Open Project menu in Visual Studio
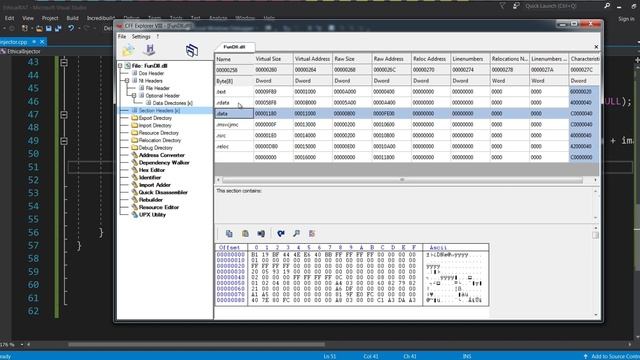Viewport: 640px width, 360px height. tap(50, 18)
